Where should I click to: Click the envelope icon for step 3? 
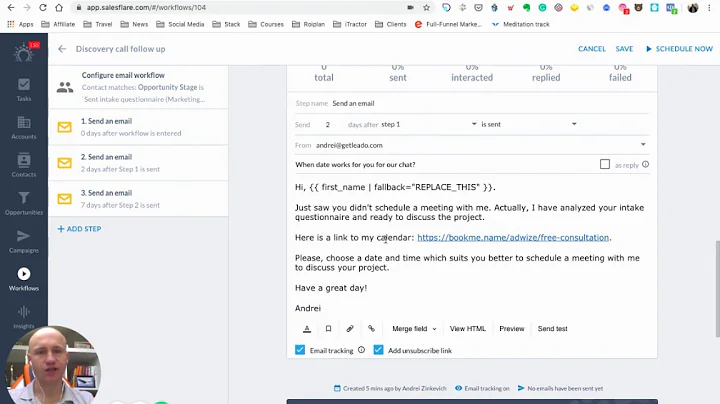pos(65,199)
